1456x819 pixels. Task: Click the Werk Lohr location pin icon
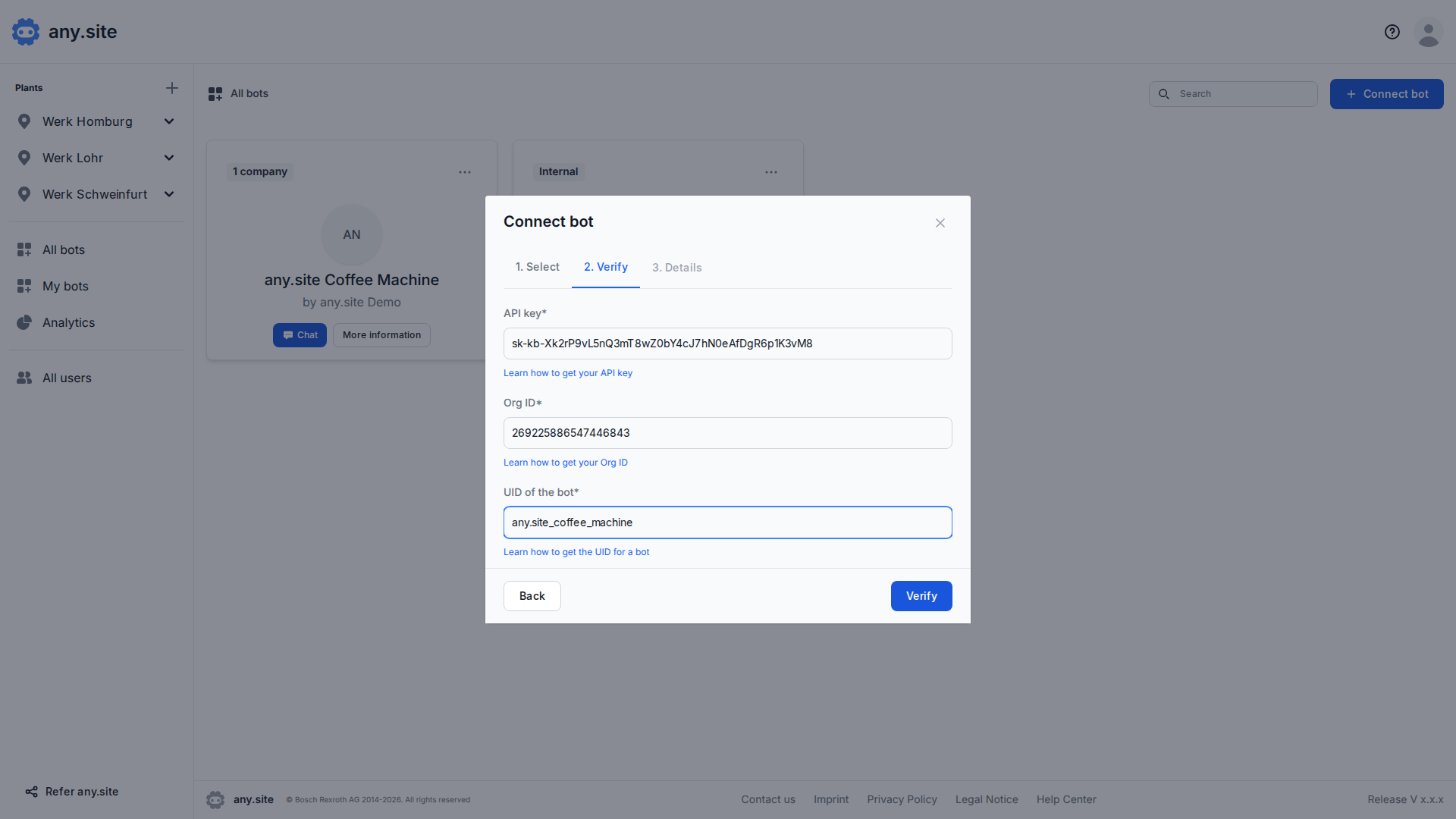tap(24, 158)
